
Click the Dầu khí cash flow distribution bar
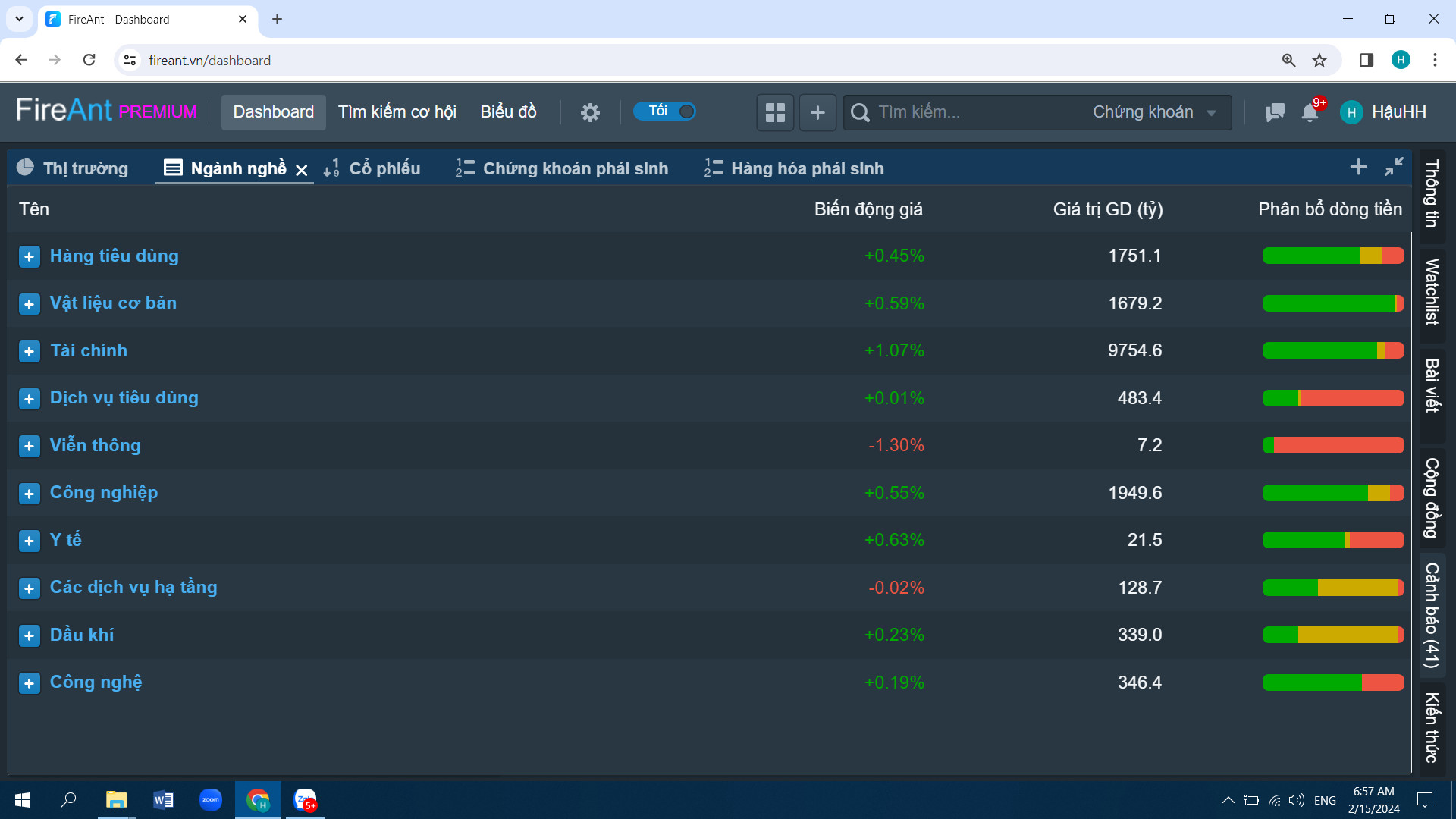[x=1333, y=635]
